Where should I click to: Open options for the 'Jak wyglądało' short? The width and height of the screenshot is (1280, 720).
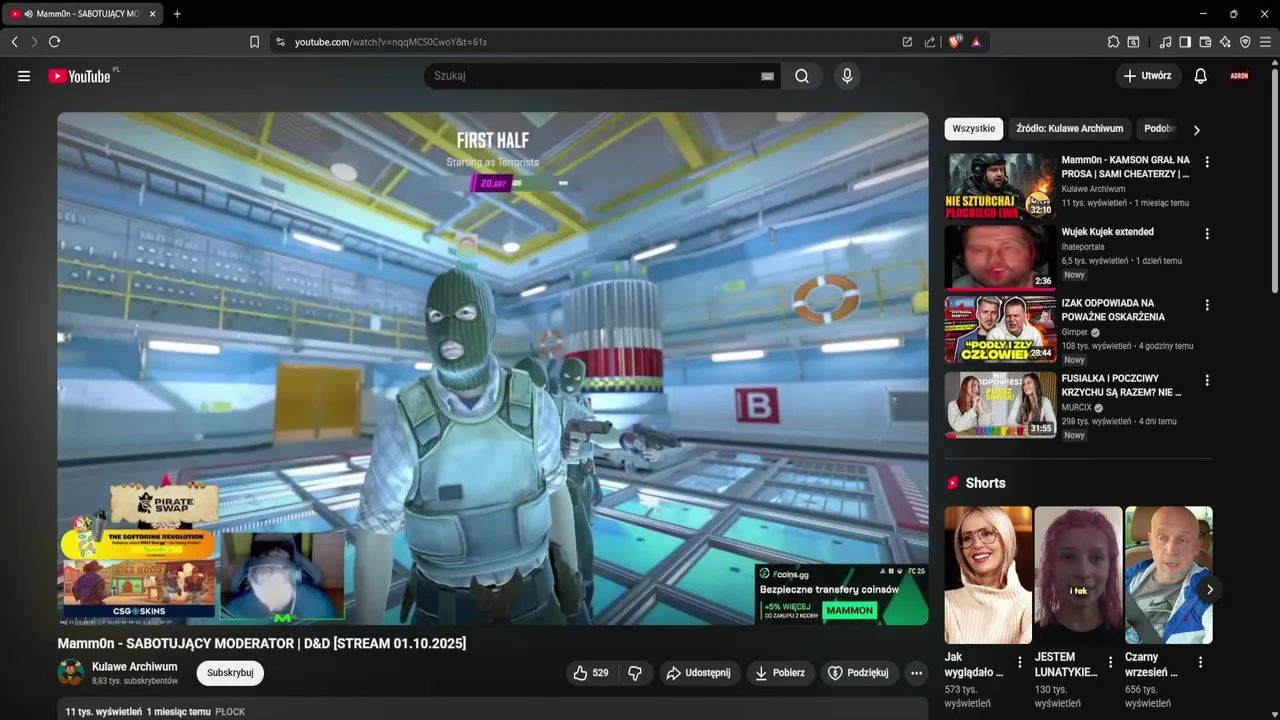pyautogui.click(x=1020, y=662)
